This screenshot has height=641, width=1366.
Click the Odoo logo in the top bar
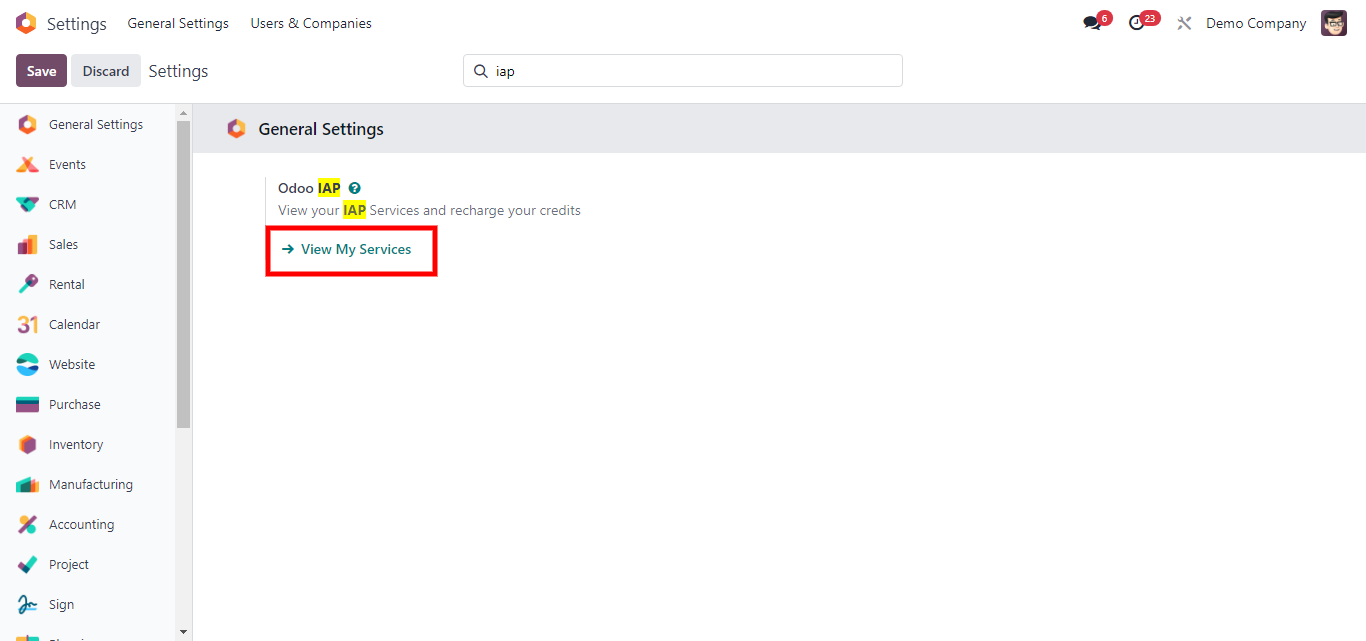(x=26, y=23)
